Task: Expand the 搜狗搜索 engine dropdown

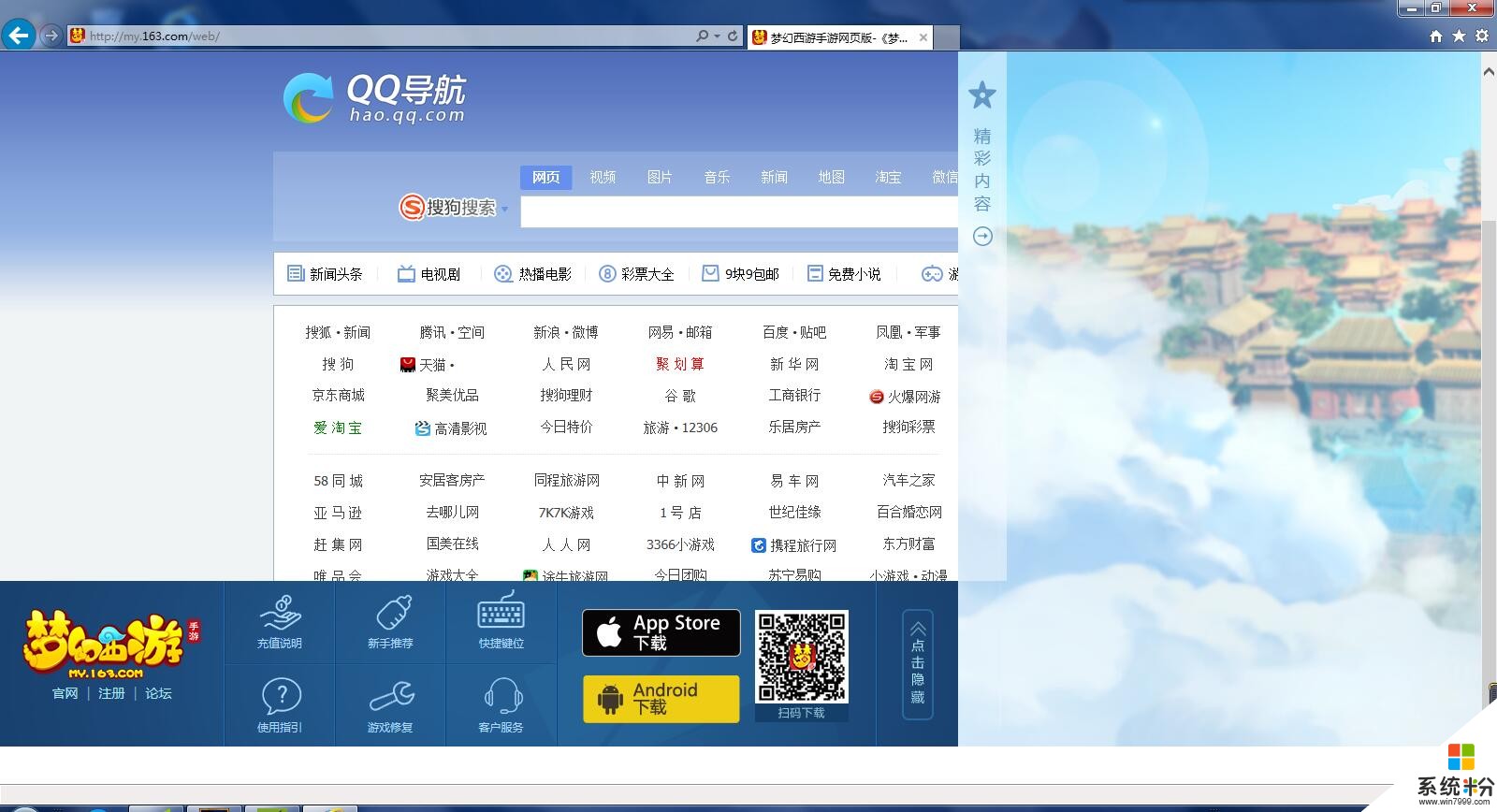Action: [504, 209]
